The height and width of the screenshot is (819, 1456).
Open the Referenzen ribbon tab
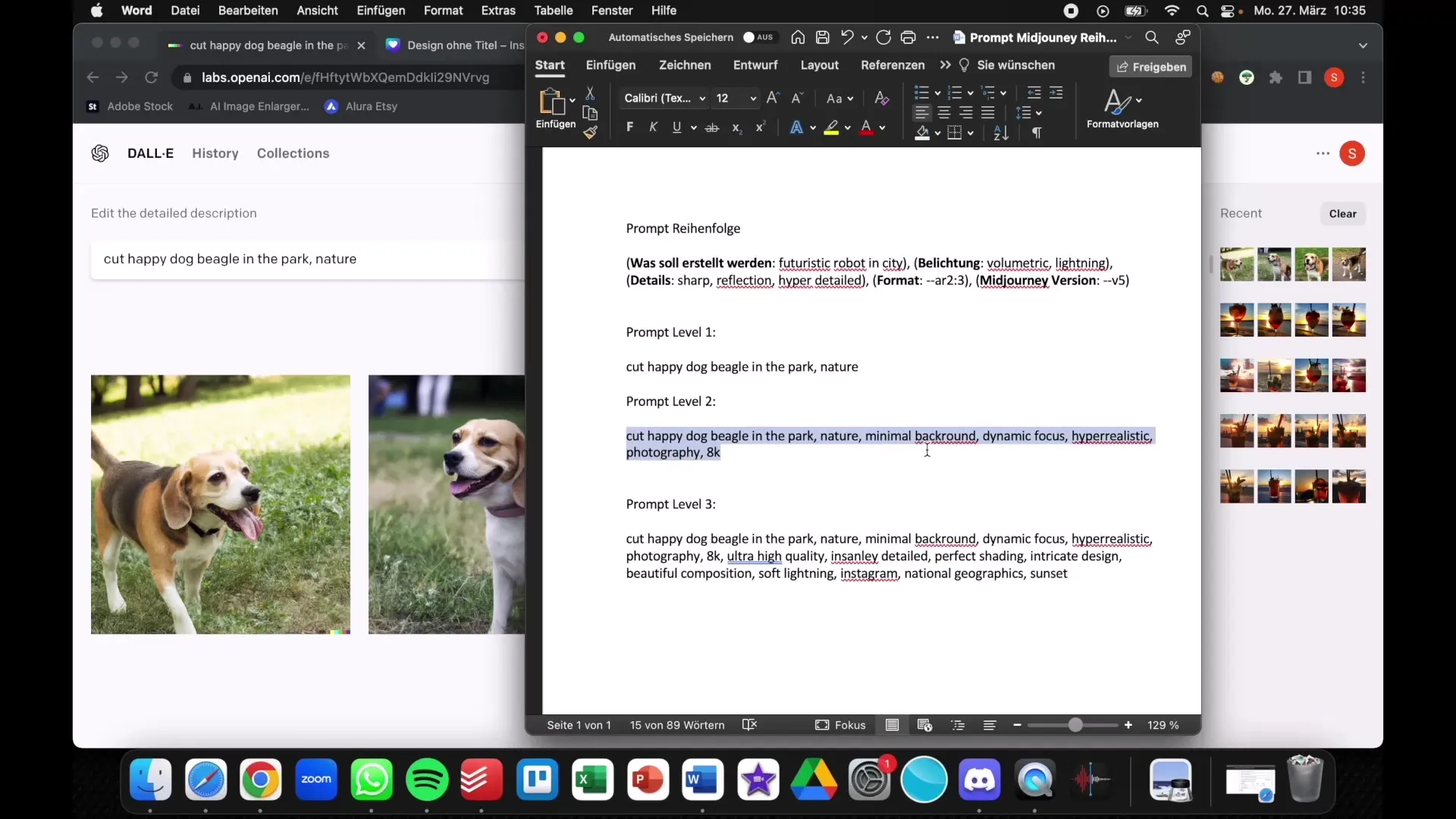coord(893,65)
